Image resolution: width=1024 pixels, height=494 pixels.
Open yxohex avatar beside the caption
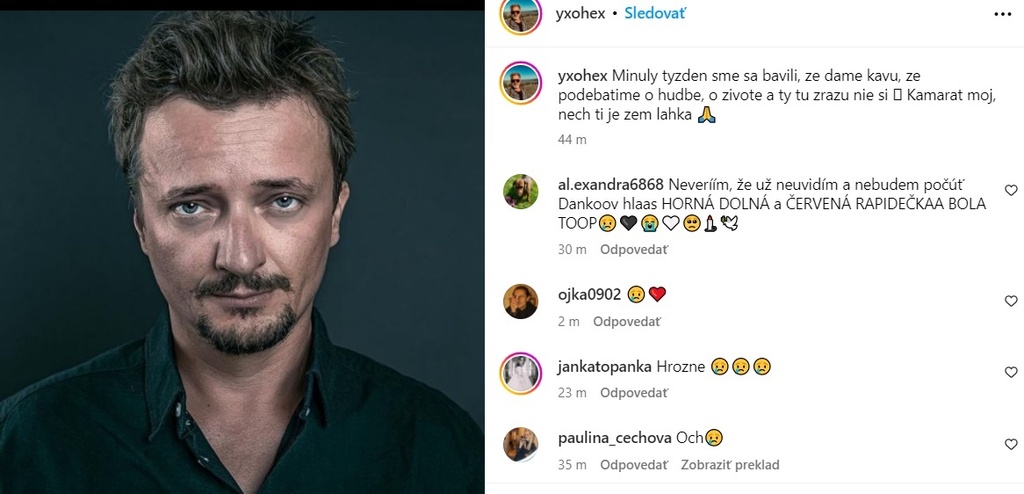tap(520, 83)
